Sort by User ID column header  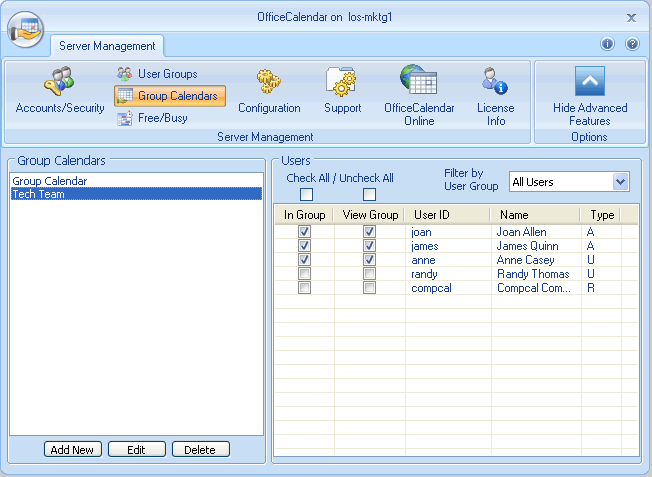tap(447, 215)
